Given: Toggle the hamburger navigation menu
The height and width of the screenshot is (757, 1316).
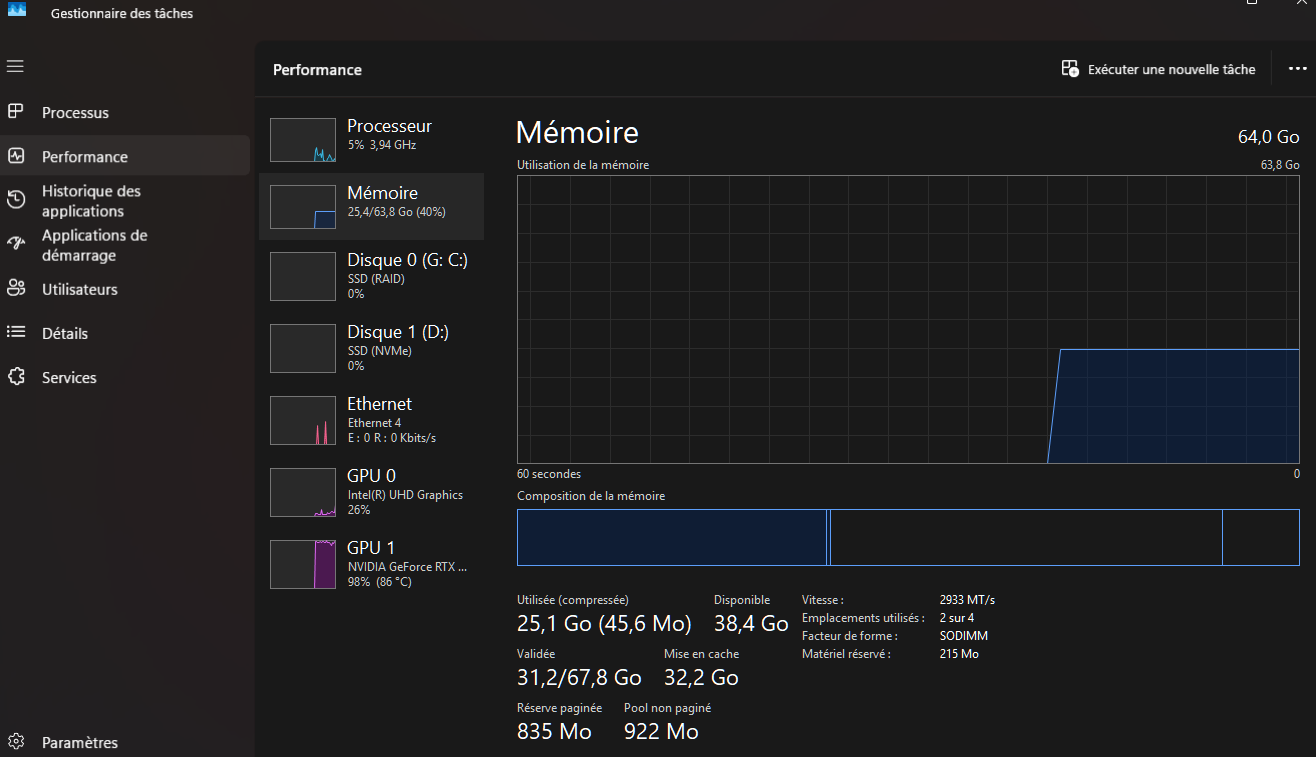Looking at the screenshot, I should pyautogui.click(x=15, y=66).
